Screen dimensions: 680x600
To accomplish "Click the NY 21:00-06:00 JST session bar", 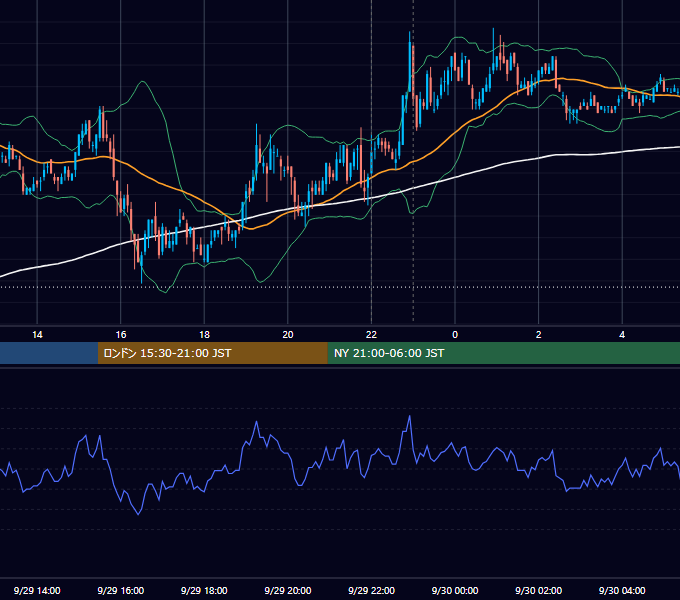I will (x=503, y=353).
